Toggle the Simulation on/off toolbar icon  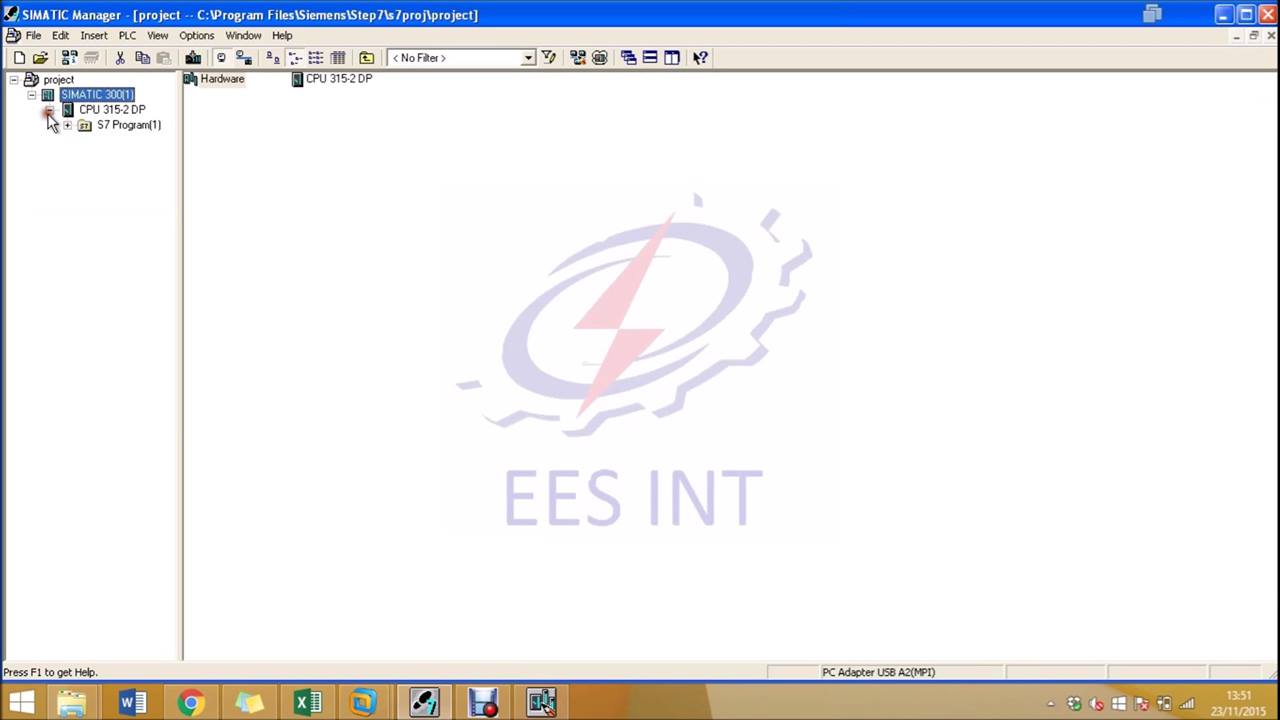point(600,58)
